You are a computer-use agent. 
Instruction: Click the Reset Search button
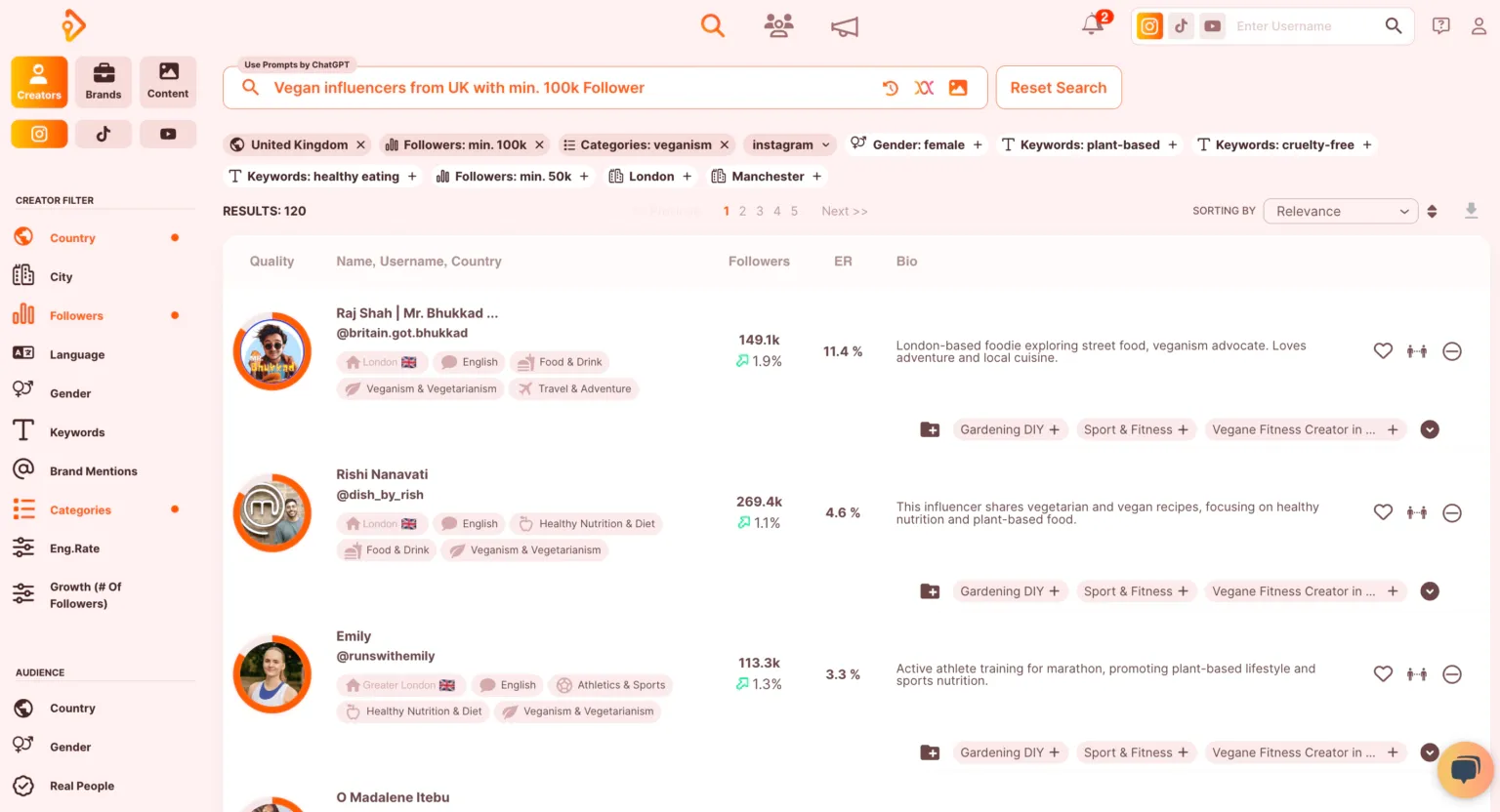[x=1059, y=88]
